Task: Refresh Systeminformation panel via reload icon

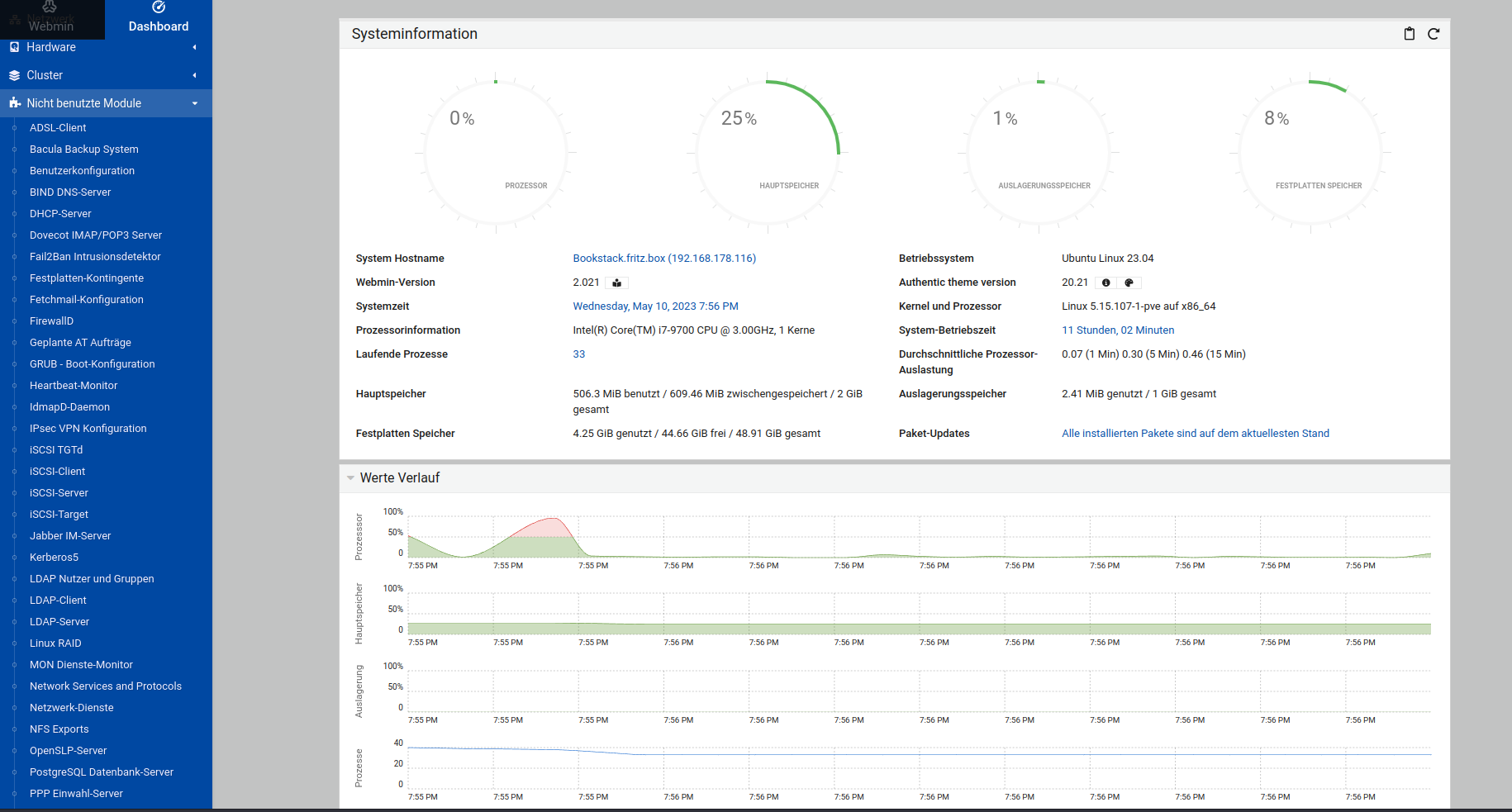Action: tap(1434, 34)
